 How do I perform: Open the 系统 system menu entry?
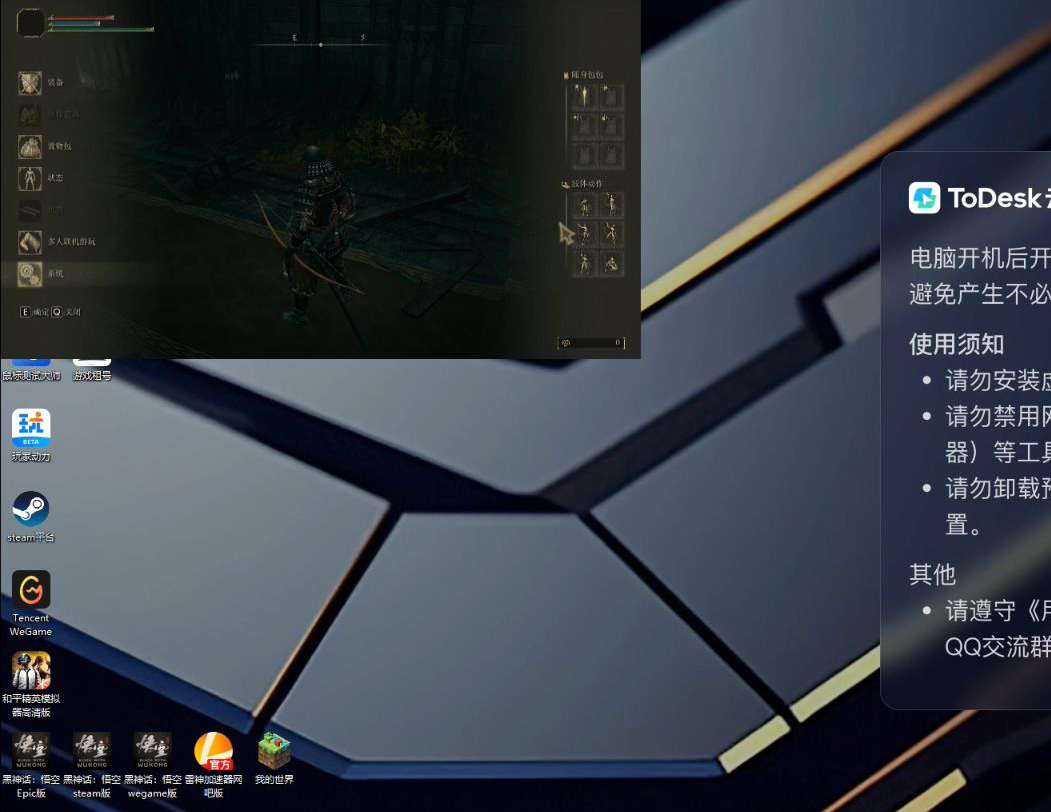(x=41, y=274)
